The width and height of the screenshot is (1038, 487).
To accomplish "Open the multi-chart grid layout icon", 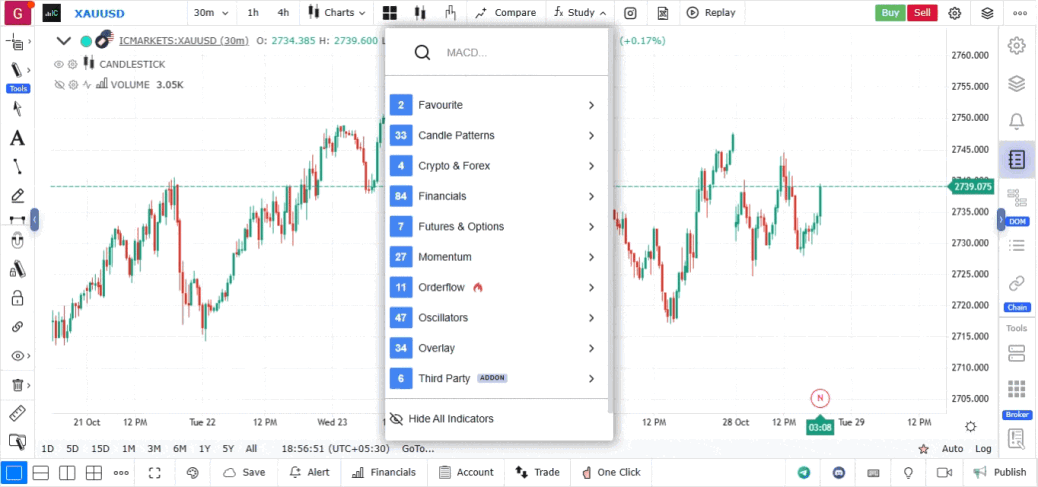I will point(389,13).
